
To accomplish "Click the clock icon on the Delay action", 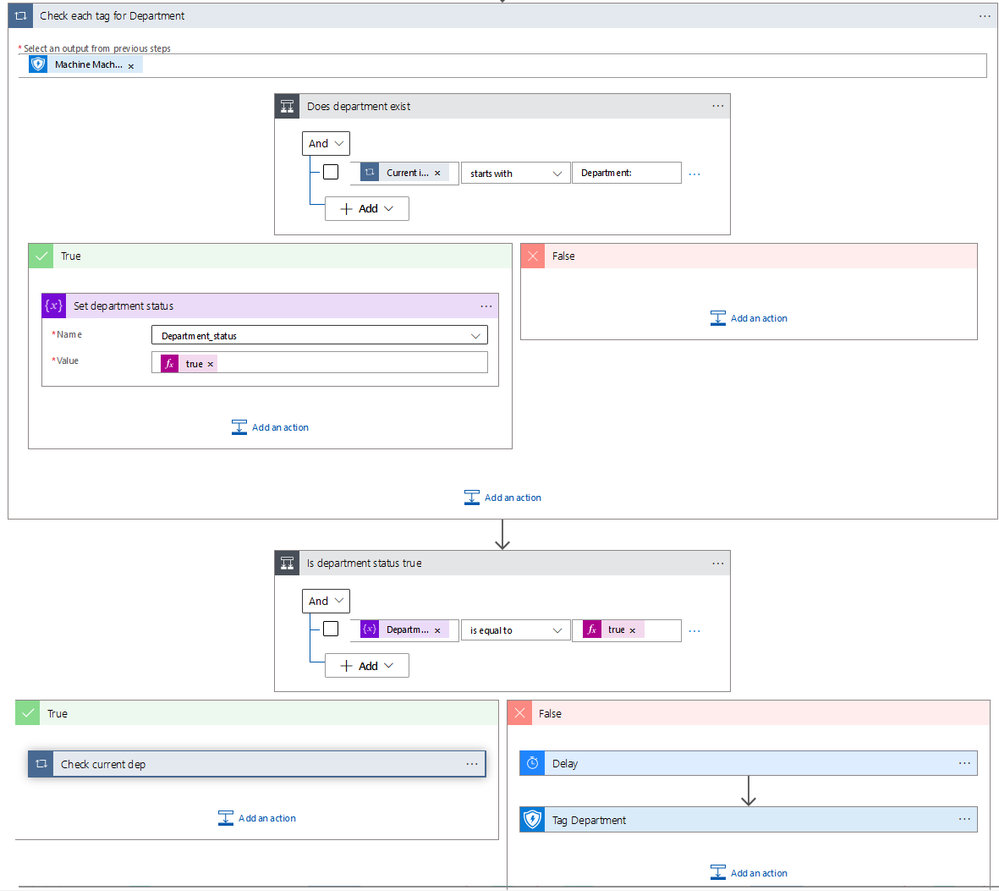I will [x=531, y=763].
